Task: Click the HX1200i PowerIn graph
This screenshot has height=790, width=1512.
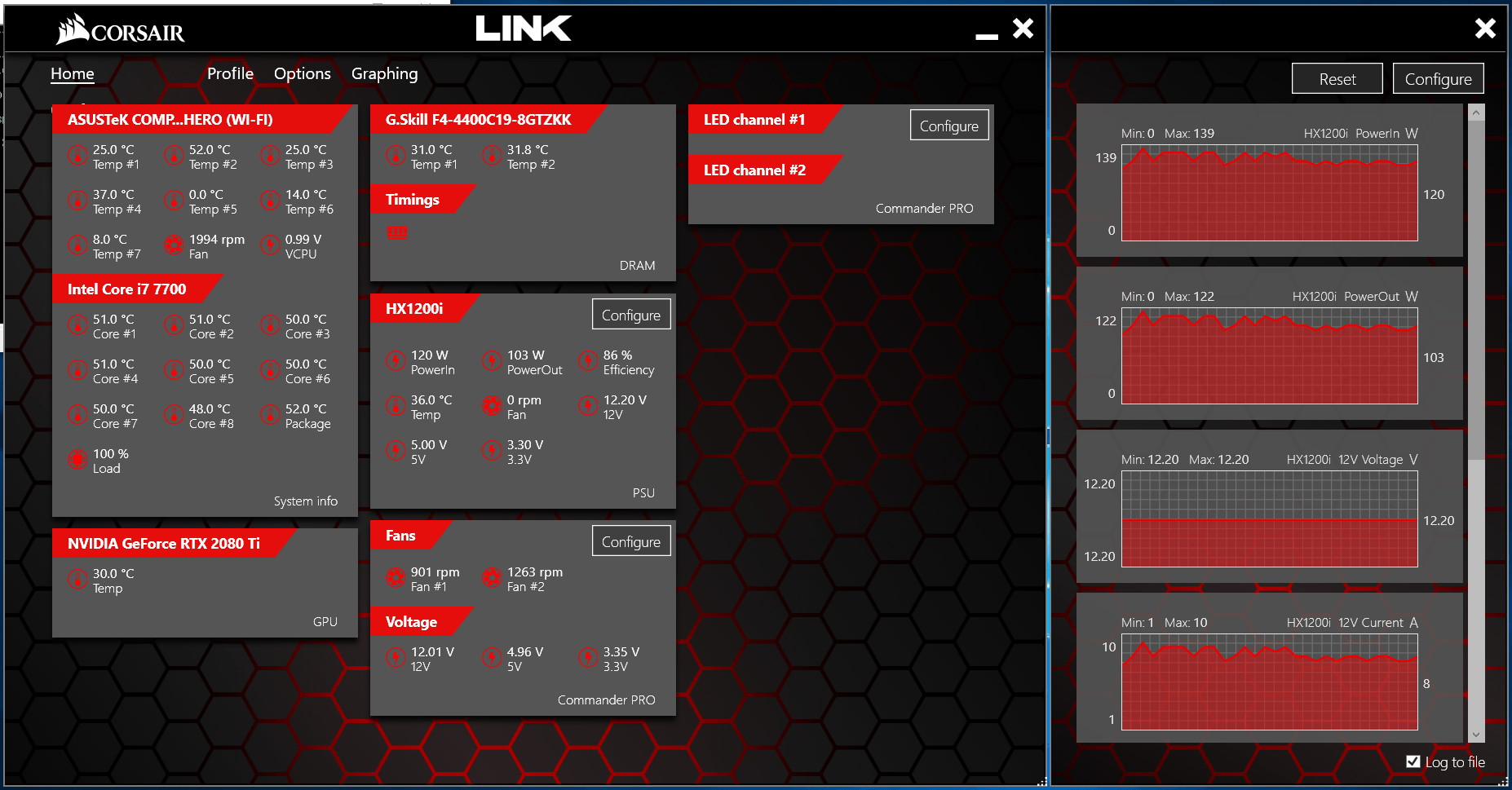Action: pos(1270,193)
